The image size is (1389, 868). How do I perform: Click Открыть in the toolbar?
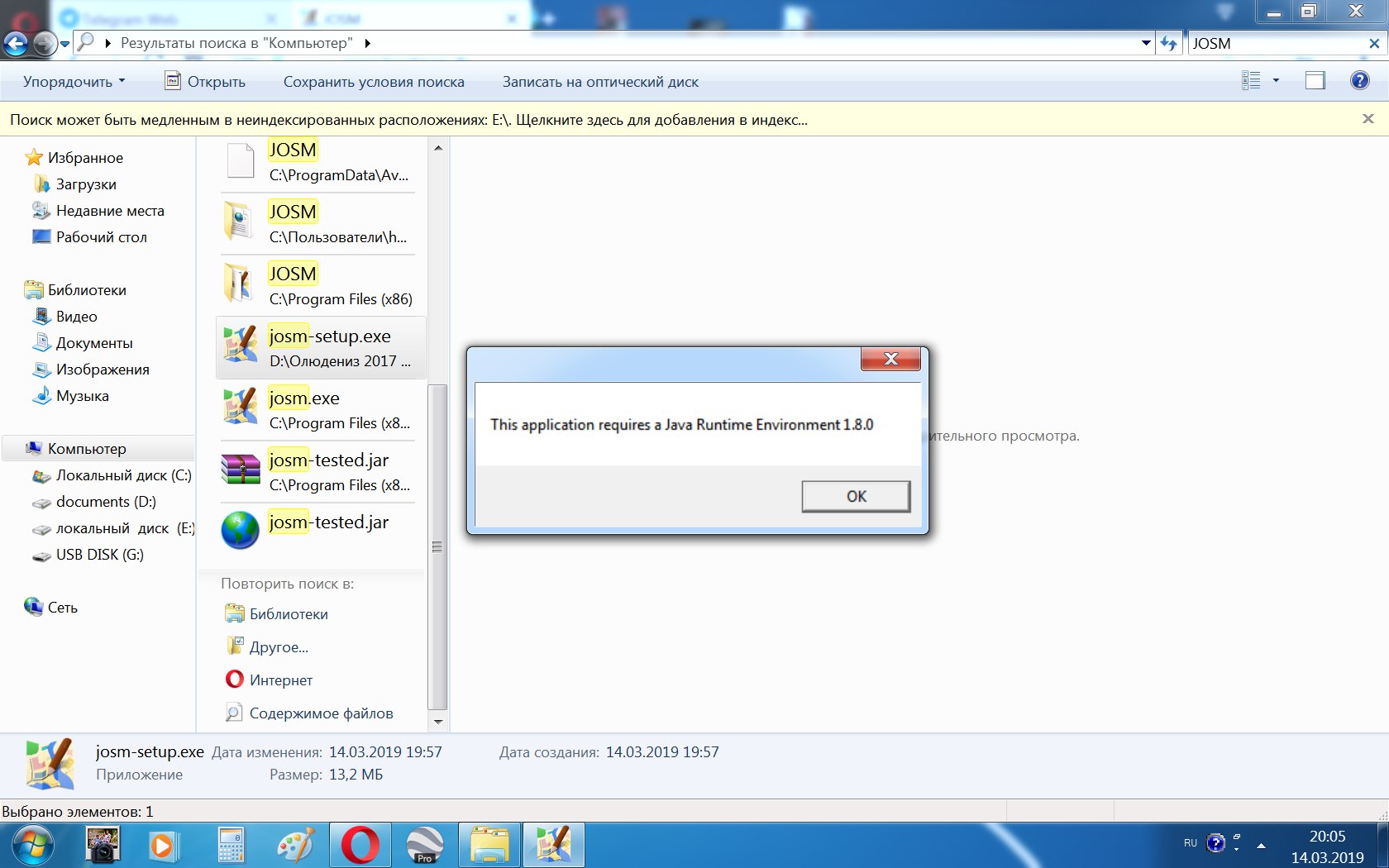click(205, 81)
